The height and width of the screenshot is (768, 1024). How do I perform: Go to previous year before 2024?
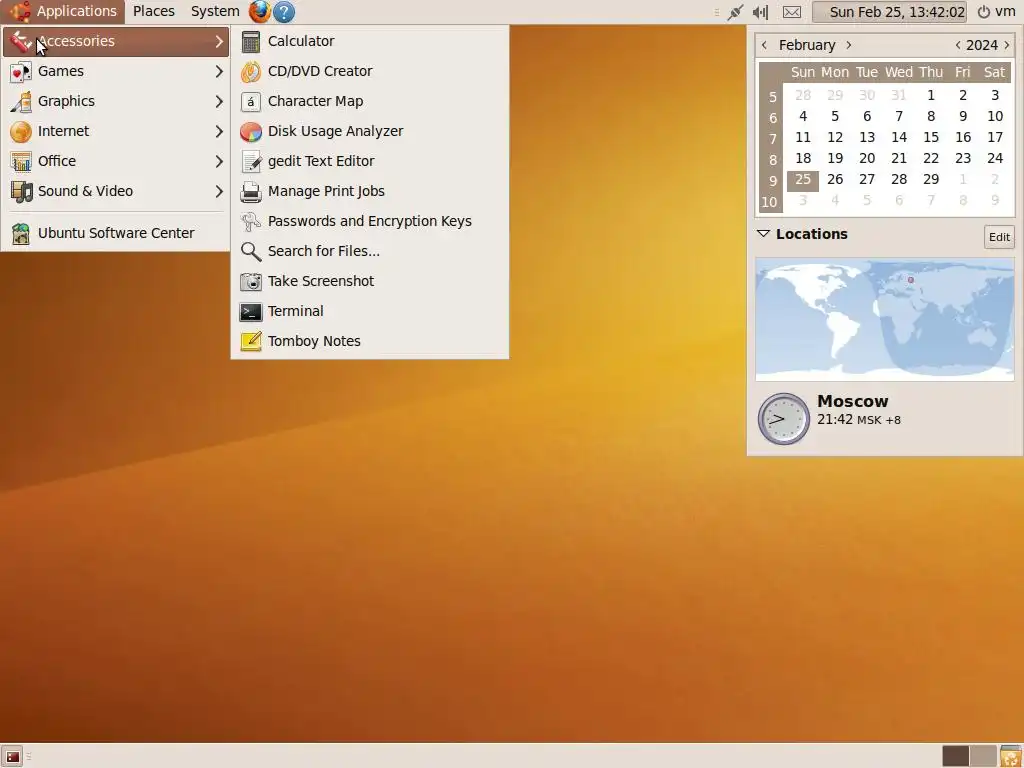click(957, 45)
